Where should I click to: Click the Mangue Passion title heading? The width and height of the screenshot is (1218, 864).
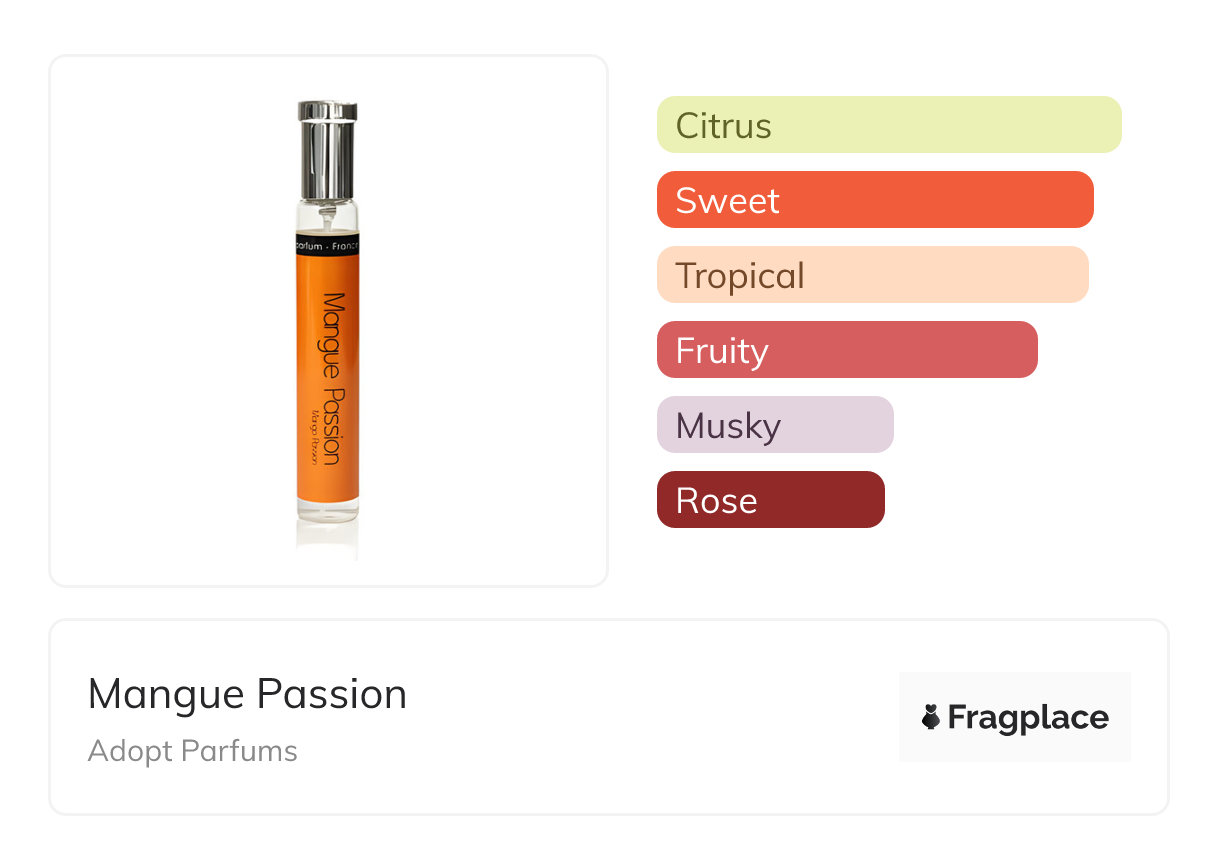coord(247,694)
